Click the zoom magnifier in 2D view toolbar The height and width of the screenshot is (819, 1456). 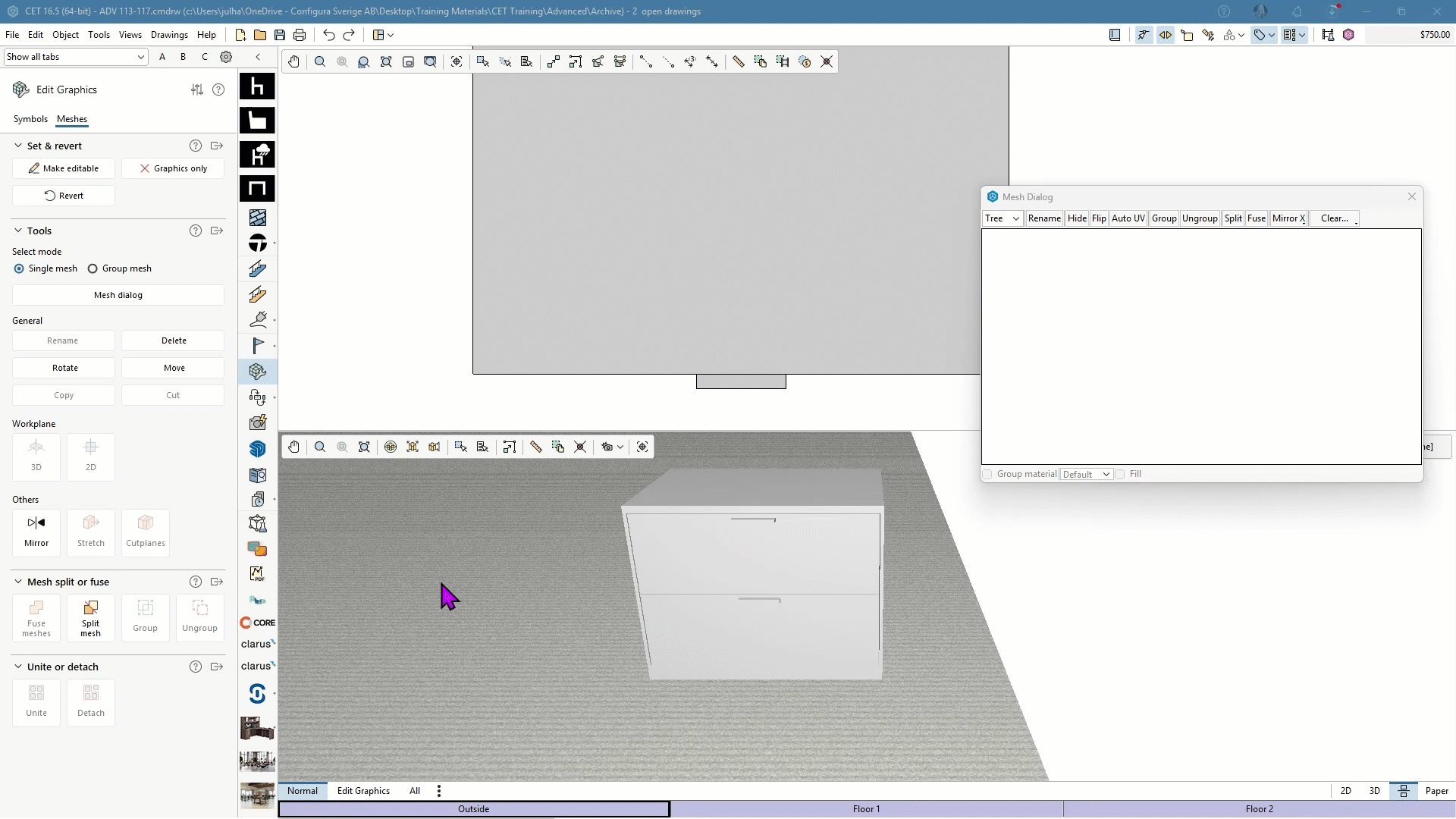pyautogui.click(x=320, y=61)
